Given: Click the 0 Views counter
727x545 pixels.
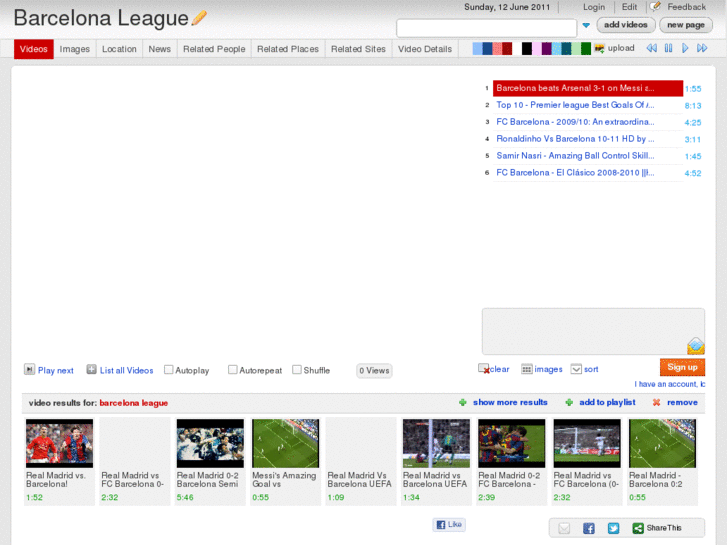Looking at the screenshot, I should pos(374,371).
